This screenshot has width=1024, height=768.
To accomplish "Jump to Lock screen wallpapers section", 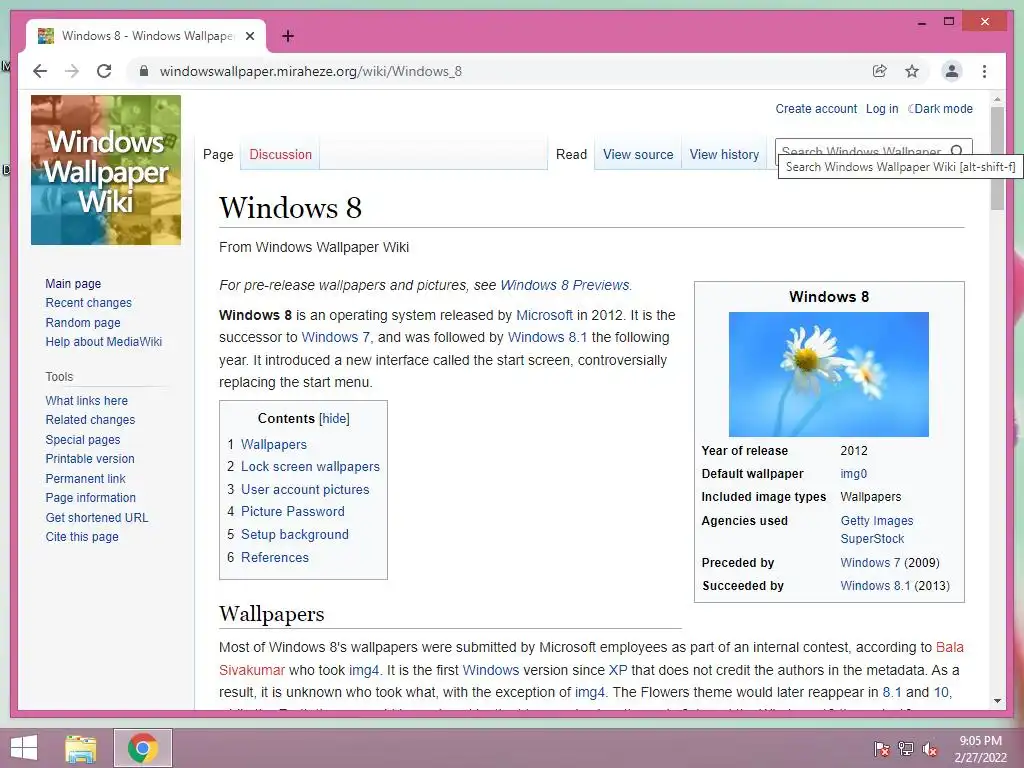I will point(310,466).
